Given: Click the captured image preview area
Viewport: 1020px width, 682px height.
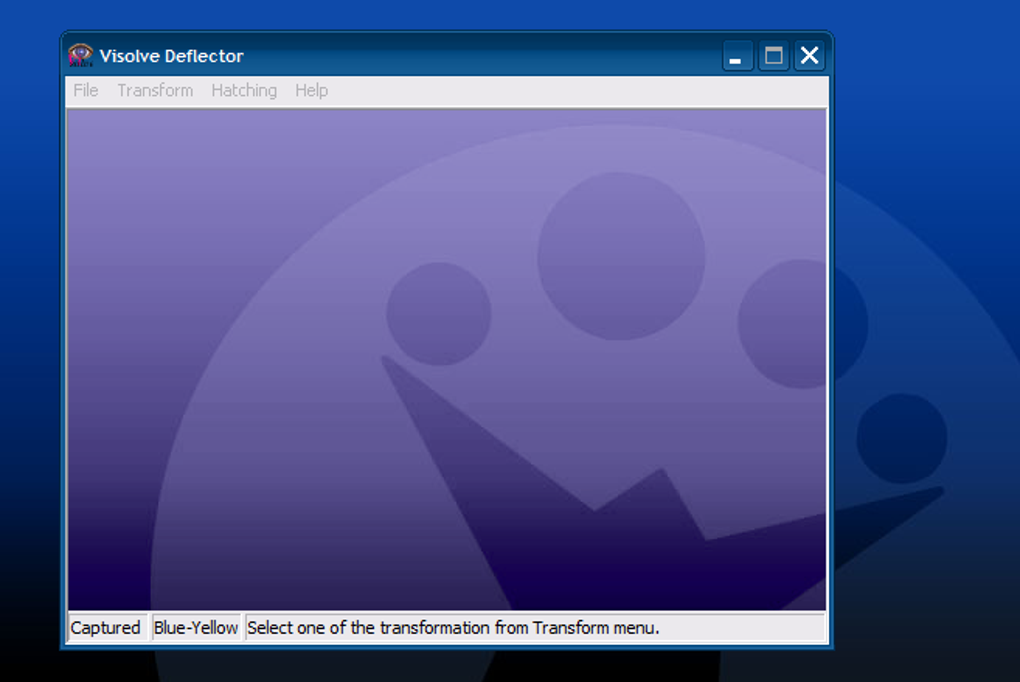Looking at the screenshot, I should [447, 360].
